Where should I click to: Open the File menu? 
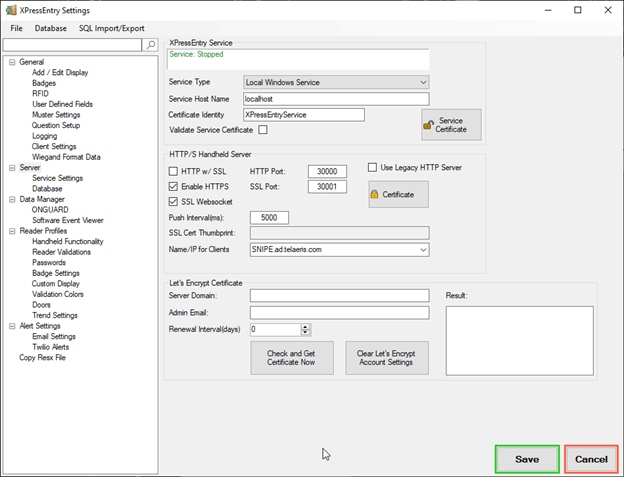click(18, 28)
